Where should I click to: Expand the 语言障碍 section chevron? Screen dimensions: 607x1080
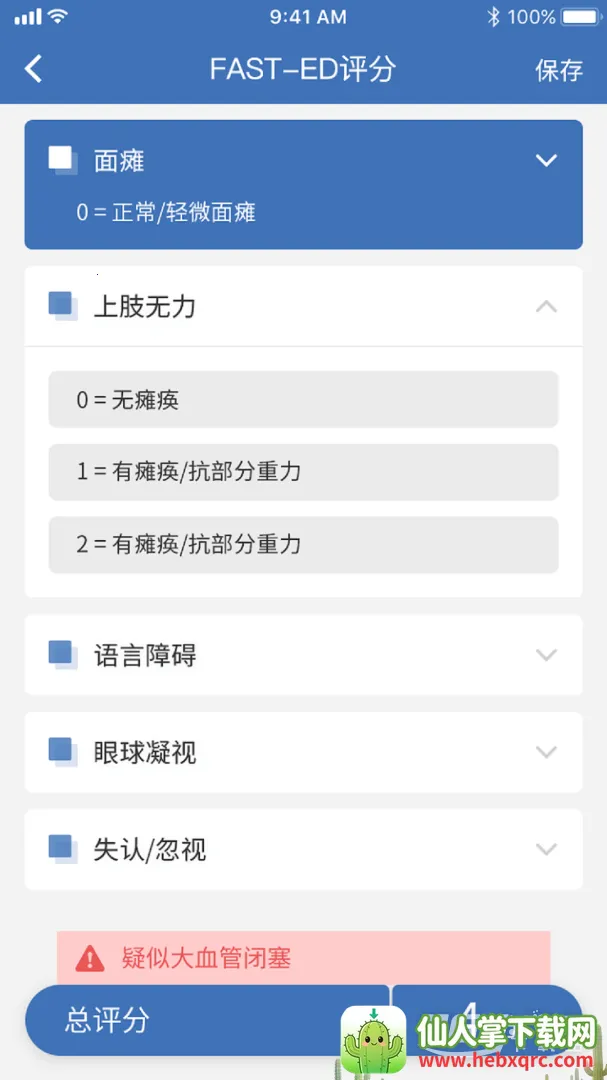[x=546, y=655]
